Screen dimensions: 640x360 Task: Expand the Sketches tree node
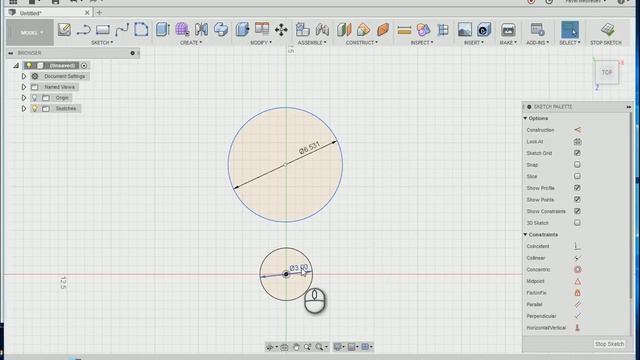tap(24, 109)
